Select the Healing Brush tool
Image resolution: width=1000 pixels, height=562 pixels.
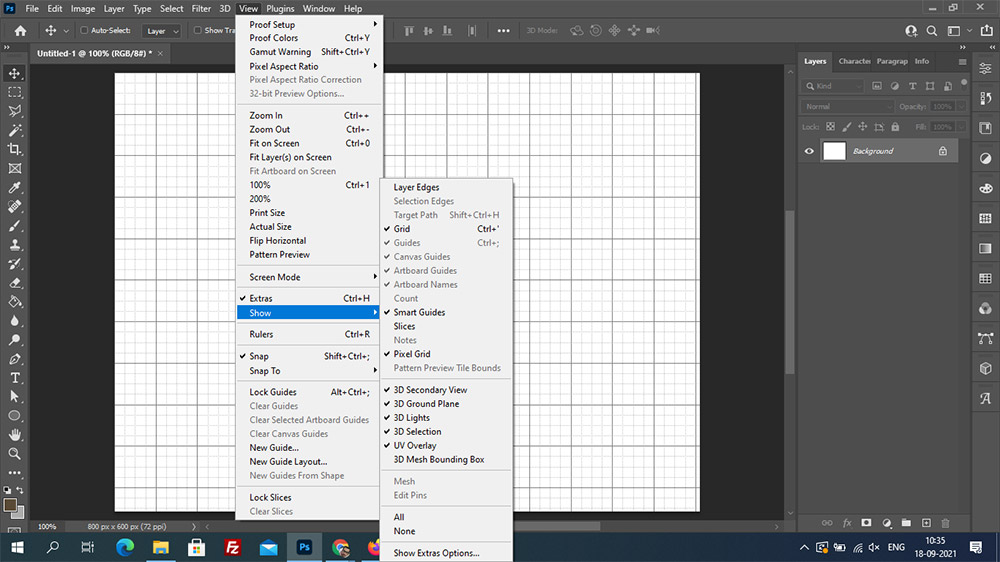14,207
